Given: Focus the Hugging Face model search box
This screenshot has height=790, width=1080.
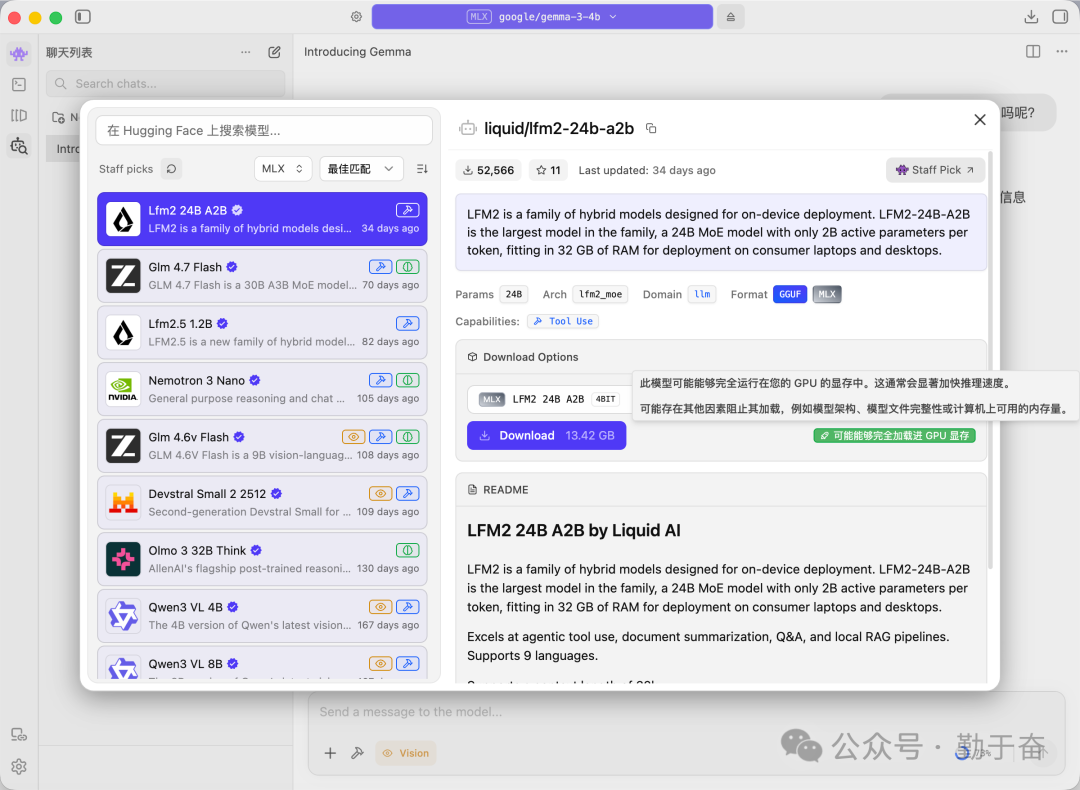Looking at the screenshot, I should point(264,130).
